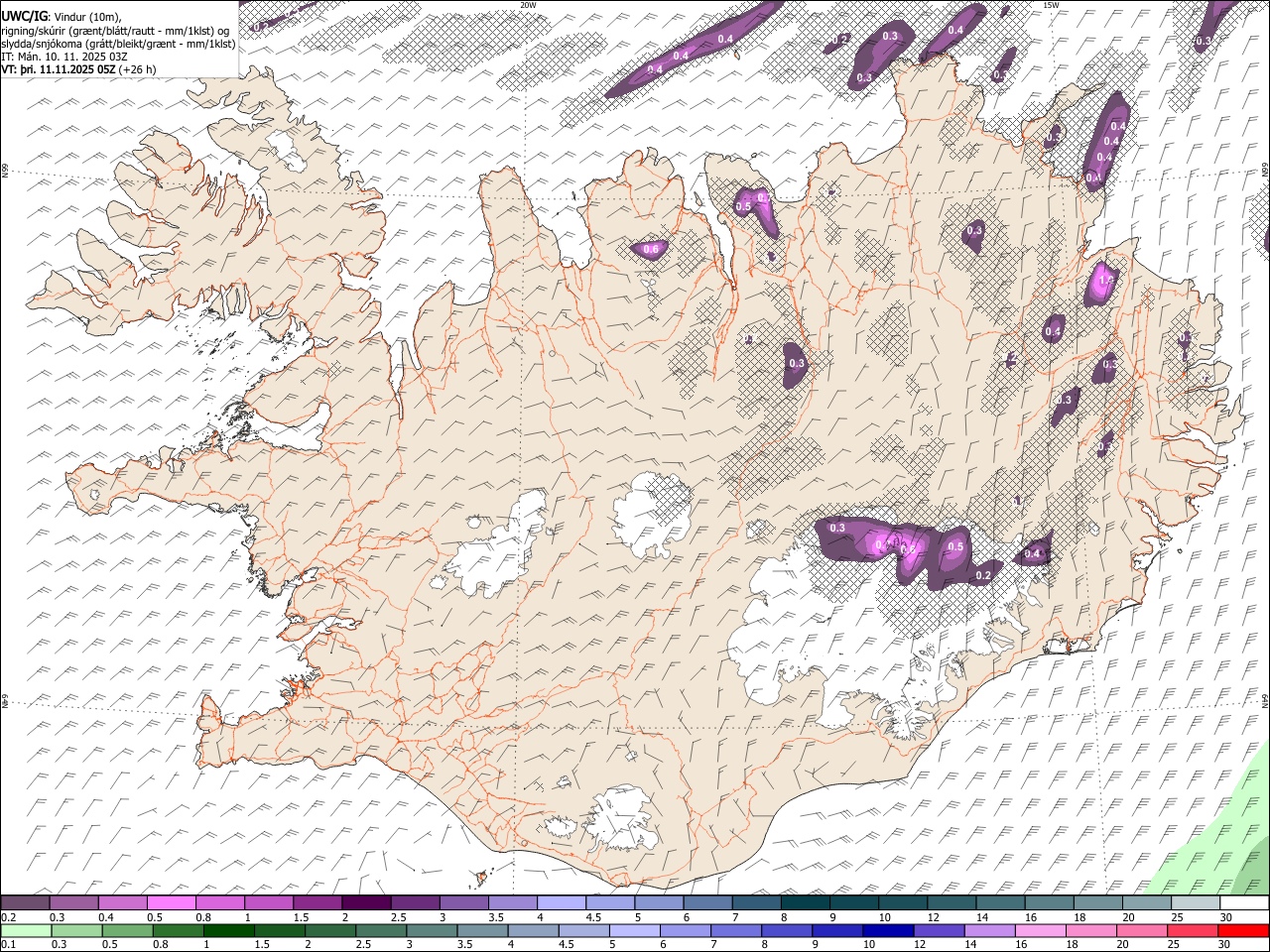Click the UWC/IG title text

tap(24, 15)
